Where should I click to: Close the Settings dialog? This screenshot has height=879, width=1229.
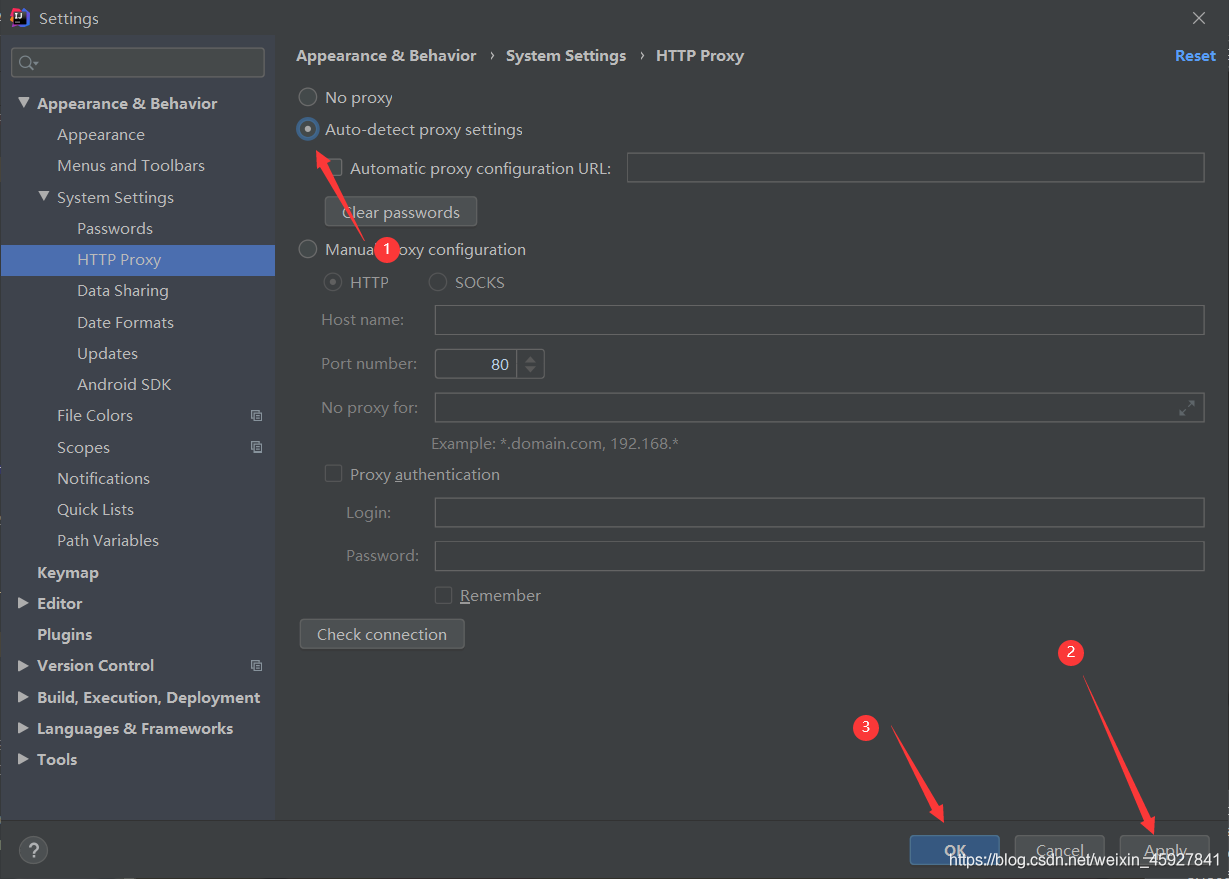click(1199, 18)
